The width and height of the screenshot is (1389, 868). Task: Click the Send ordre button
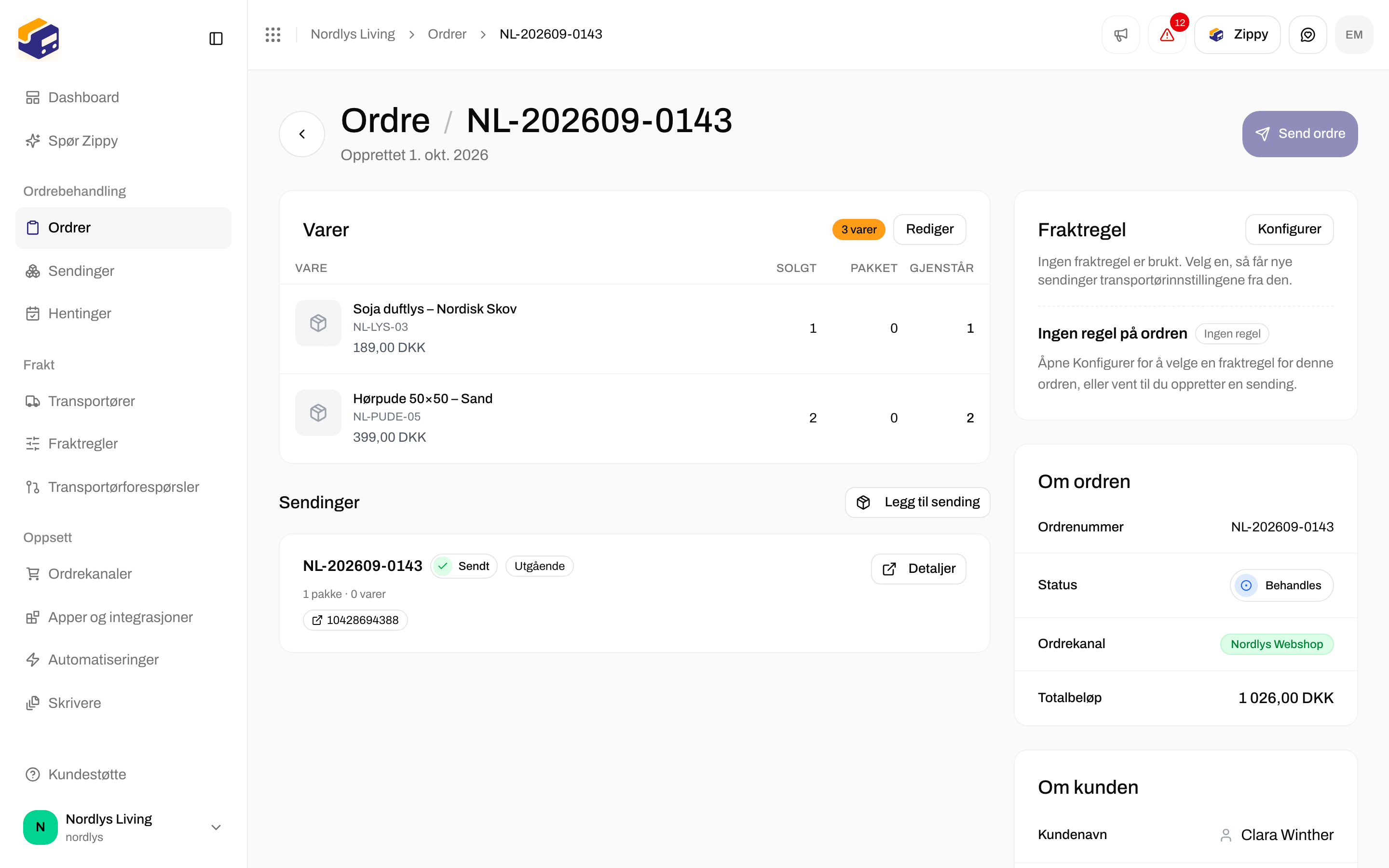click(x=1300, y=134)
